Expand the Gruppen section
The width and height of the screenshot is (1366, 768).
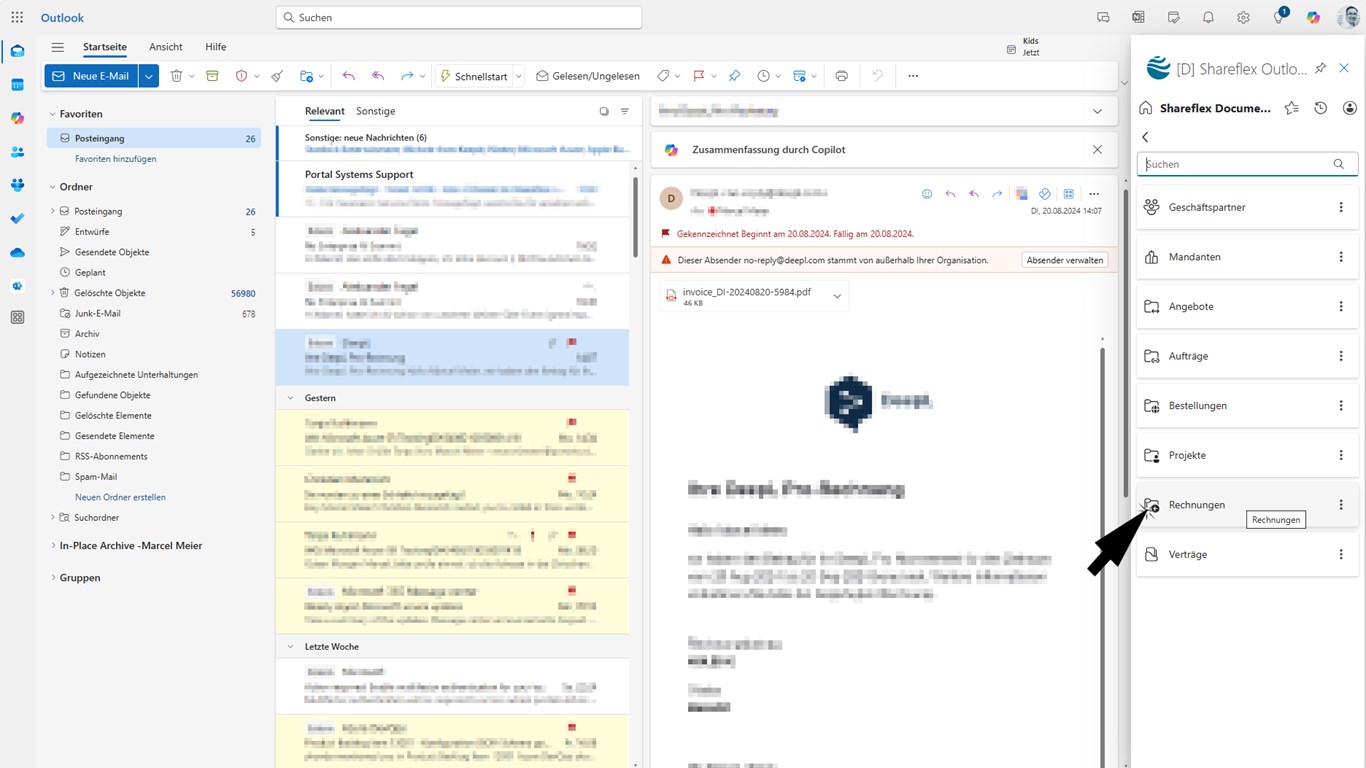tap(52, 578)
